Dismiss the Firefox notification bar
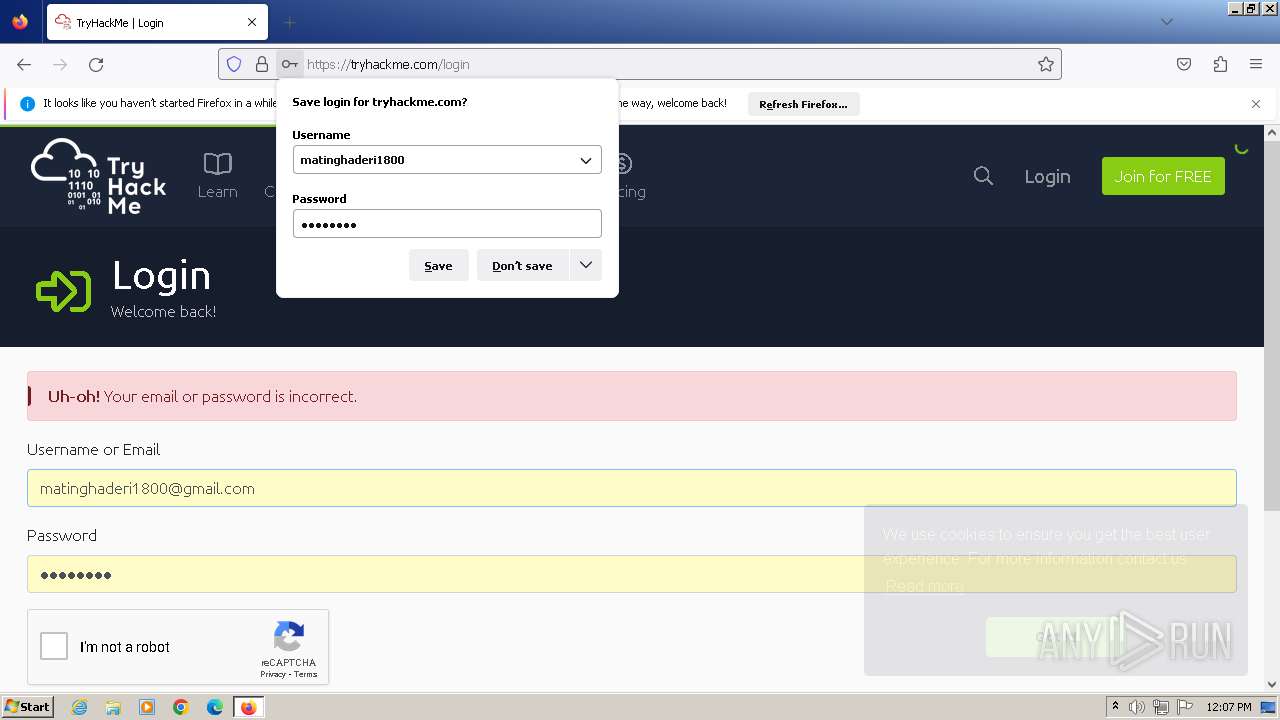Viewport: 1280px width, 720px height. tap(1256, 103)
